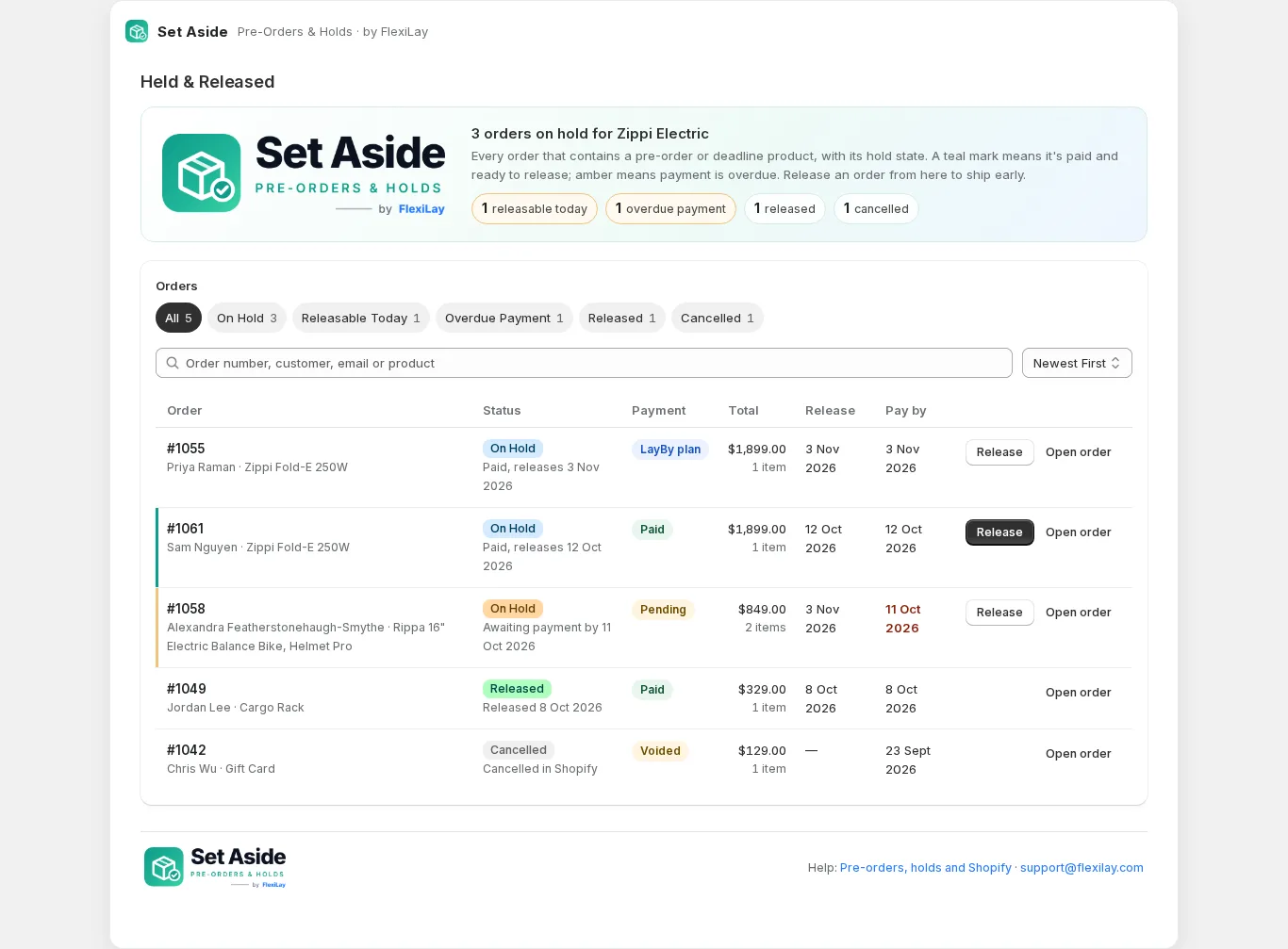Open the Released filter tab
The width and height of the screenshot is (1288, 949).
(x=622, y=318)
